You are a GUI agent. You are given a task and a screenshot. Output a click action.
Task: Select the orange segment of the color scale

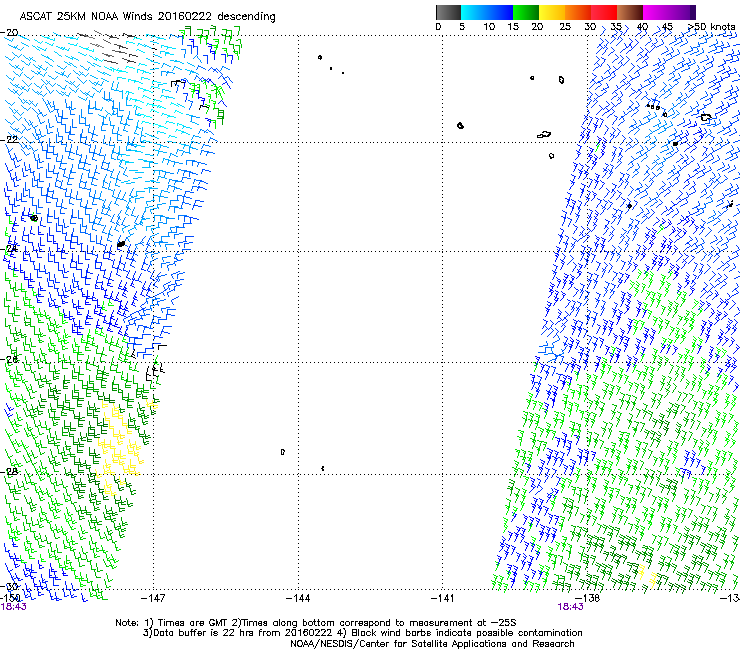pos(578,12)
